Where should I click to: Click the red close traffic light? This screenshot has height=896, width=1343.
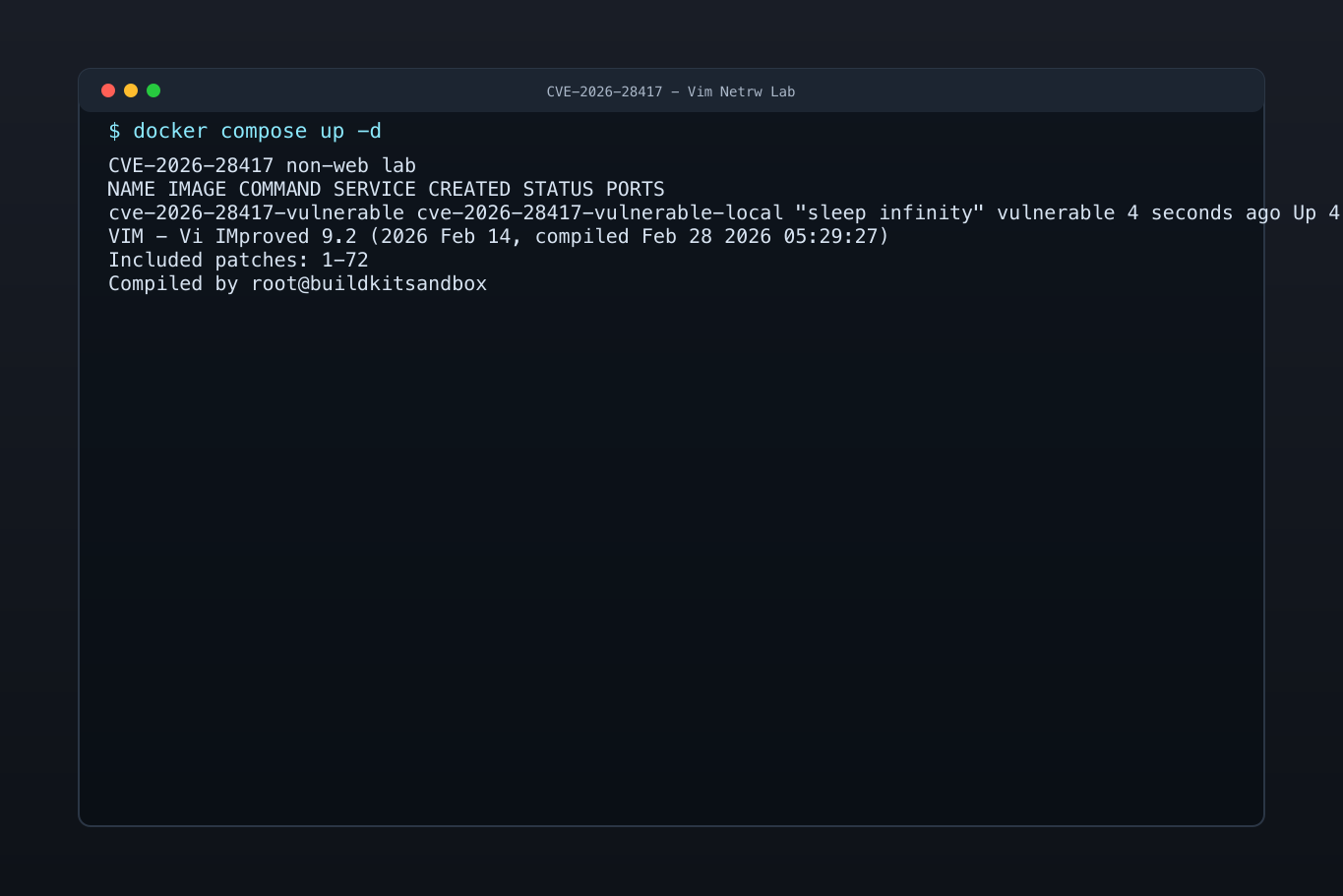point(108,90)
